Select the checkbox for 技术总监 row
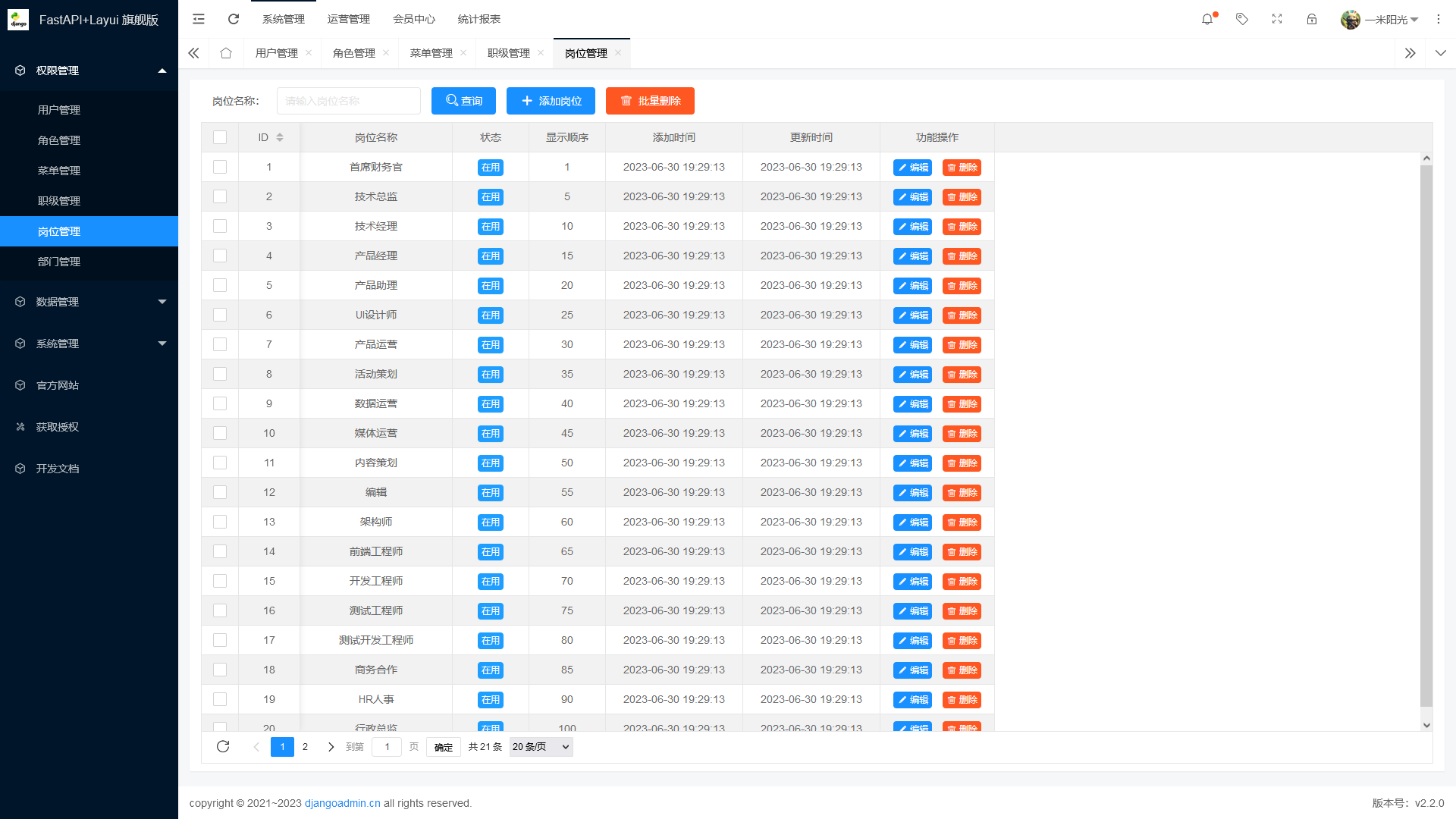Viewport: 1456px width, 819px height. click(x=220, y=196)
